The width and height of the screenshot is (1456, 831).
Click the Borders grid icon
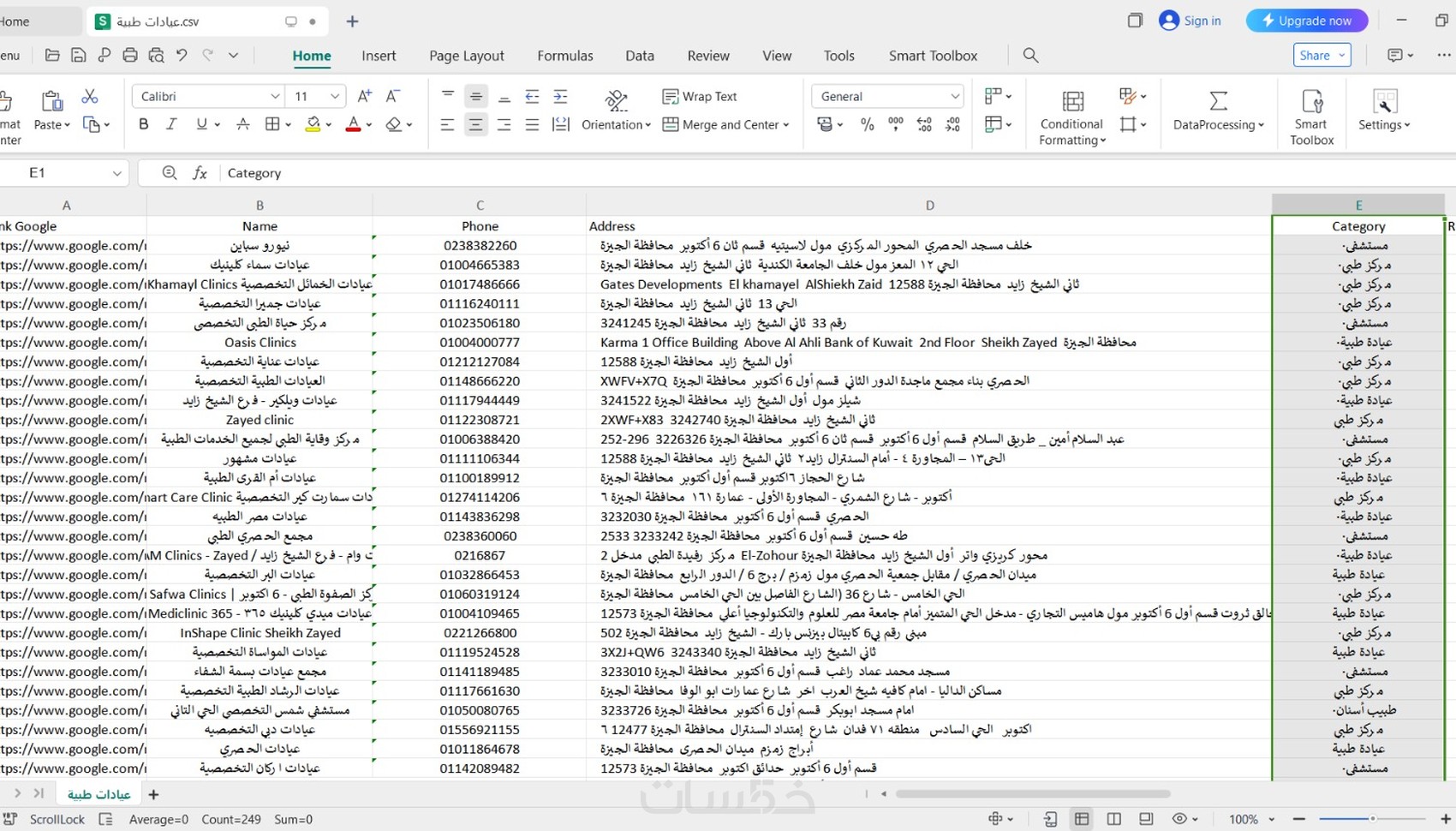272,125
